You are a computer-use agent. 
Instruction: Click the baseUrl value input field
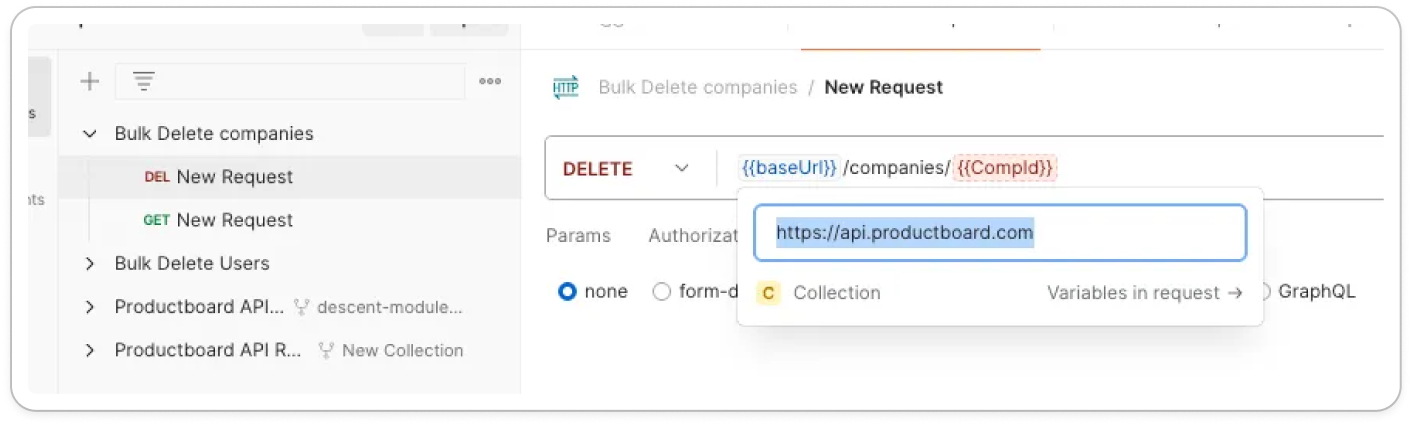click(x=1000, y=233)
